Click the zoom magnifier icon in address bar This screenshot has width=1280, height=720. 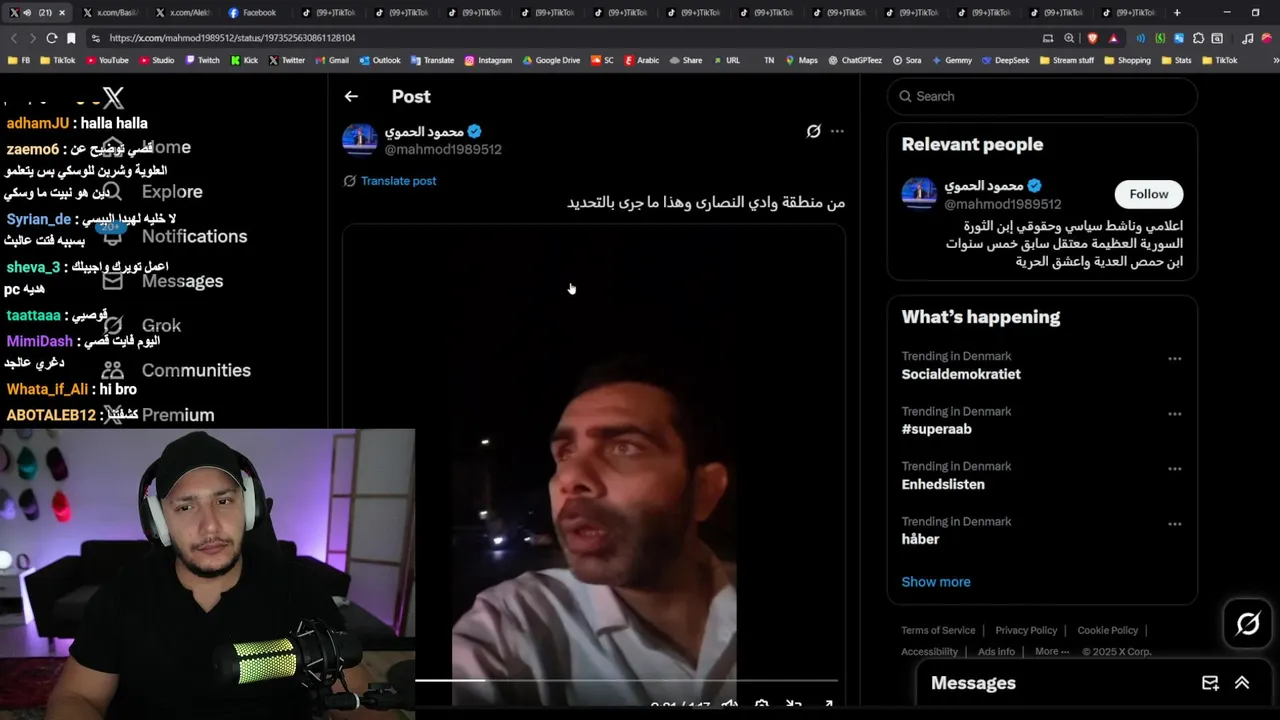pyautogui.click(x=1069, y=38)
